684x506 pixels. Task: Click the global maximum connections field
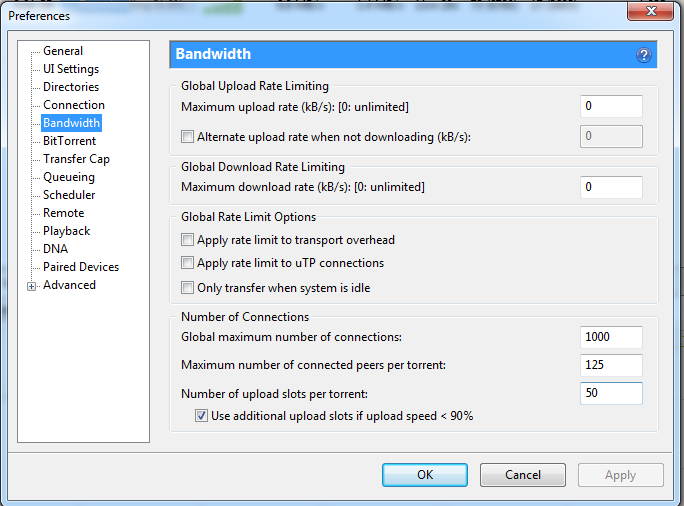[x=611, y=337]
